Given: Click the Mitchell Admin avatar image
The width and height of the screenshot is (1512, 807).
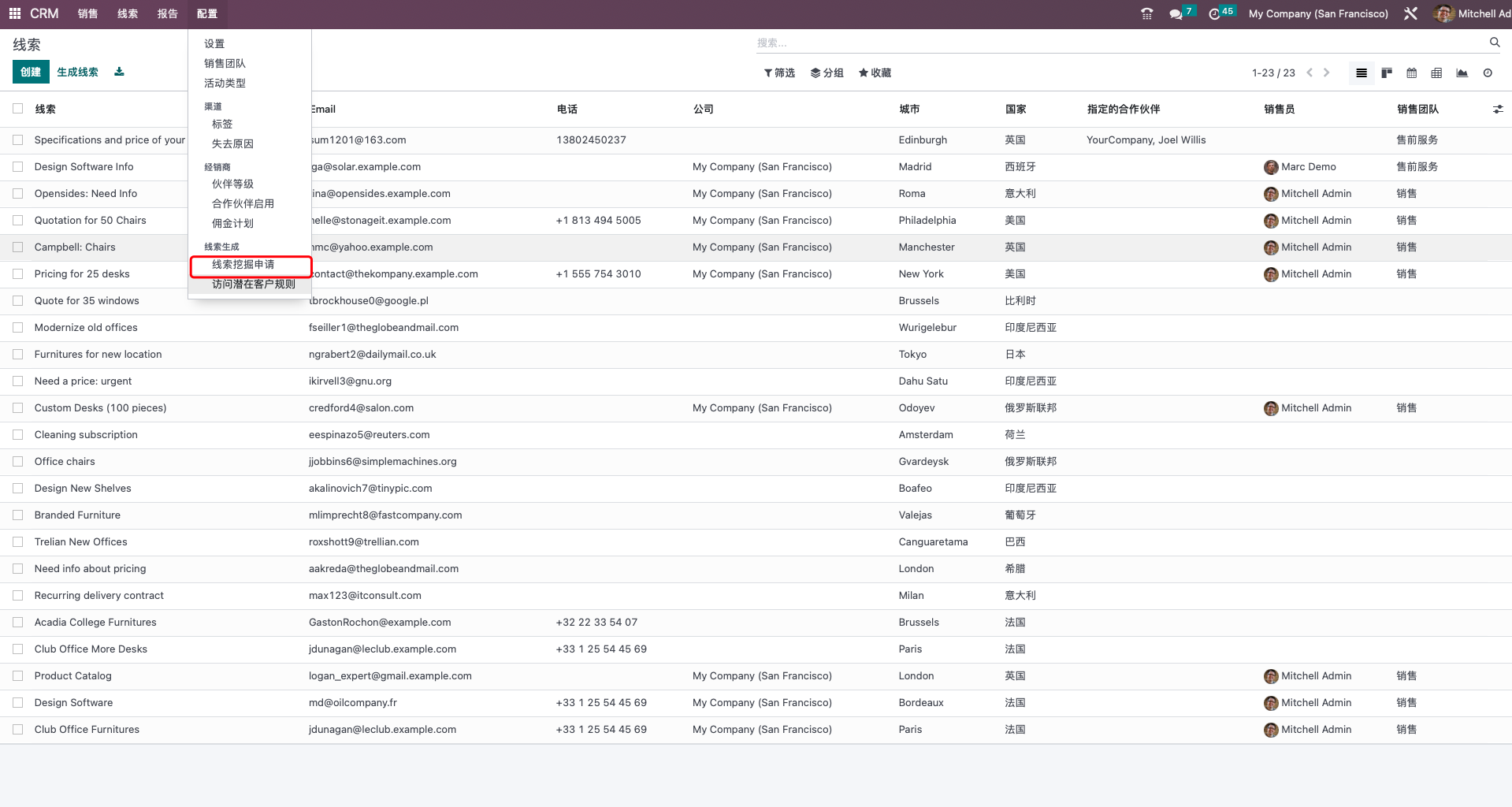Looking at the screenshot, I should coord(1443,13).
